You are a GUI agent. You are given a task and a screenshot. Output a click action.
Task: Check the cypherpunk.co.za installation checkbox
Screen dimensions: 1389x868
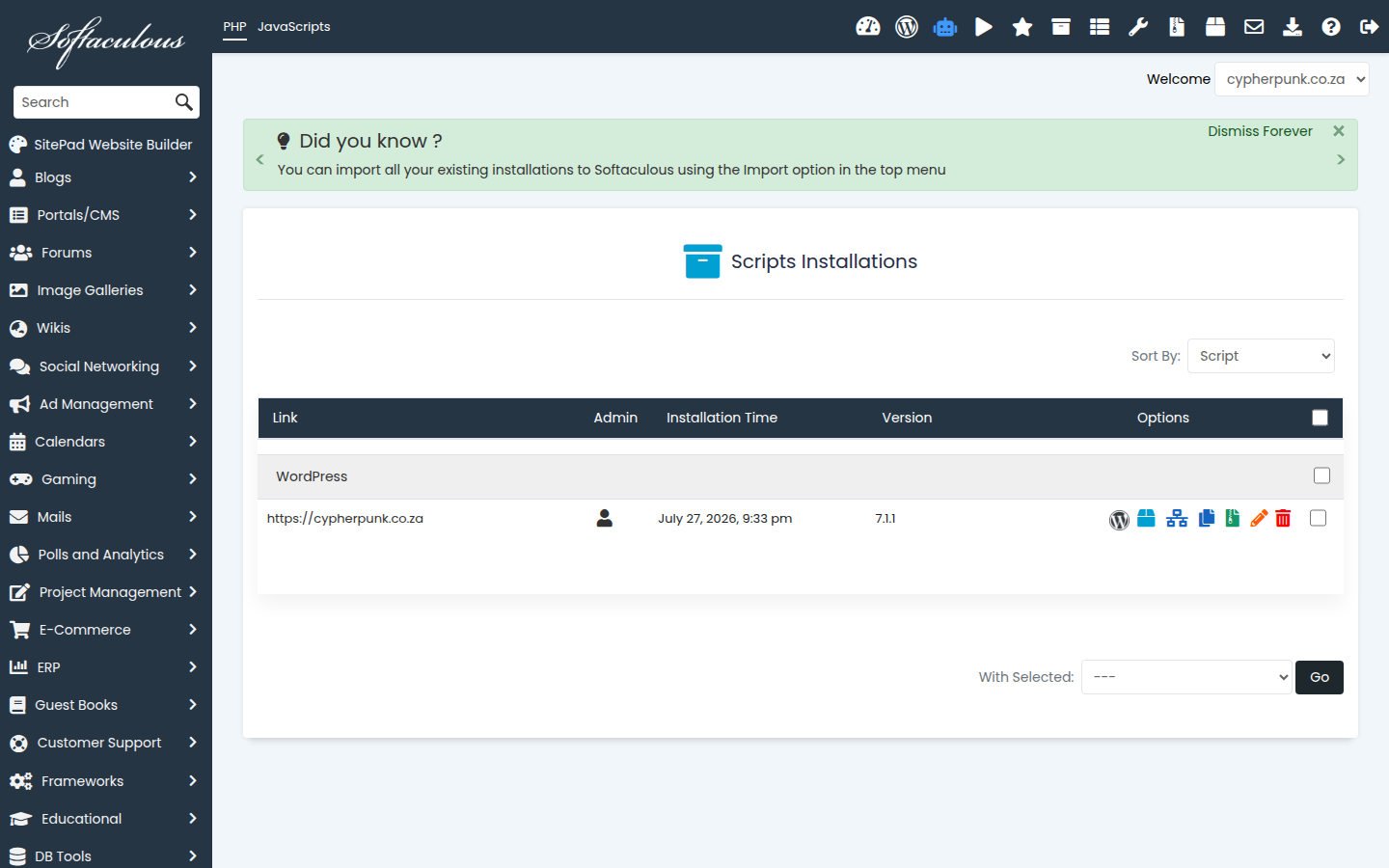tap(1319, 518)
